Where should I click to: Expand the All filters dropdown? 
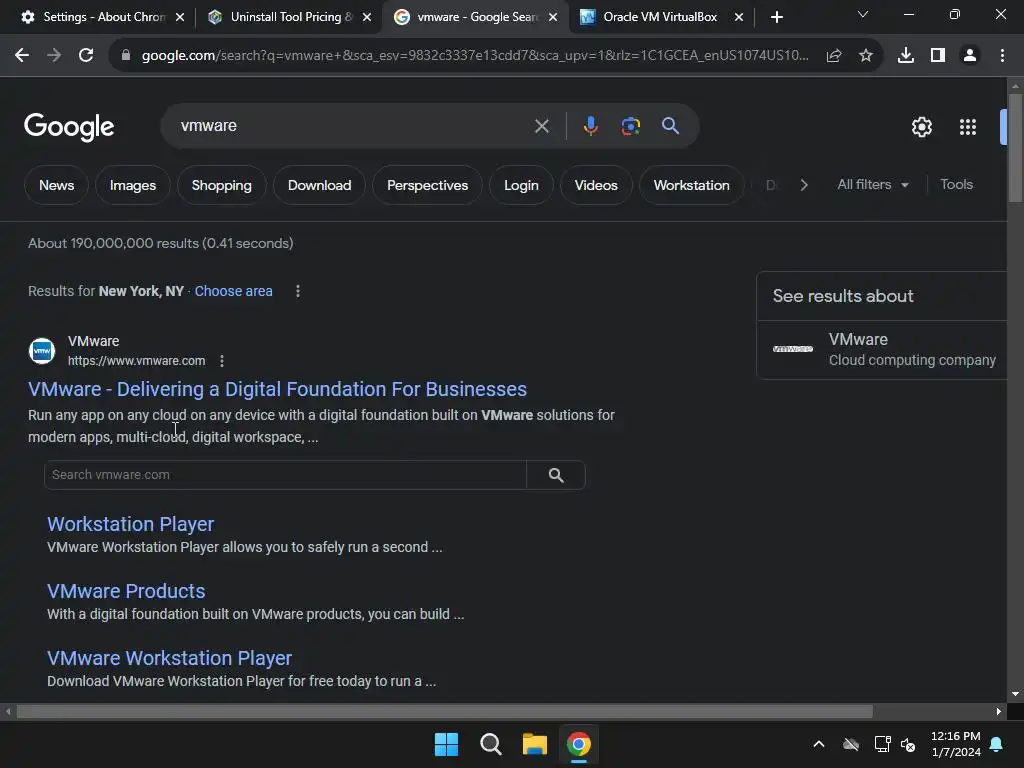873,185
